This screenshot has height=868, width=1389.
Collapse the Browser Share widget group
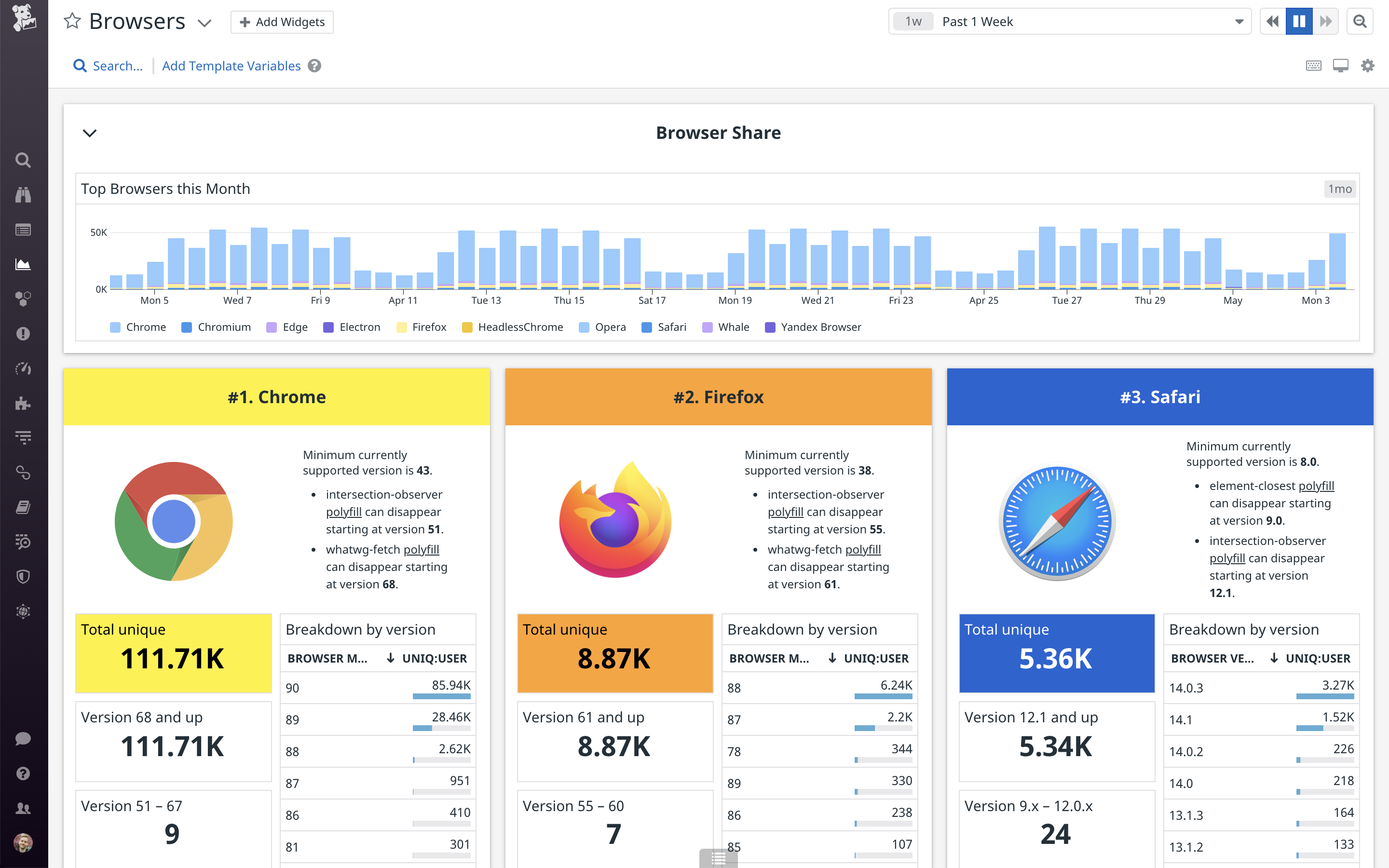click(90, 133)
